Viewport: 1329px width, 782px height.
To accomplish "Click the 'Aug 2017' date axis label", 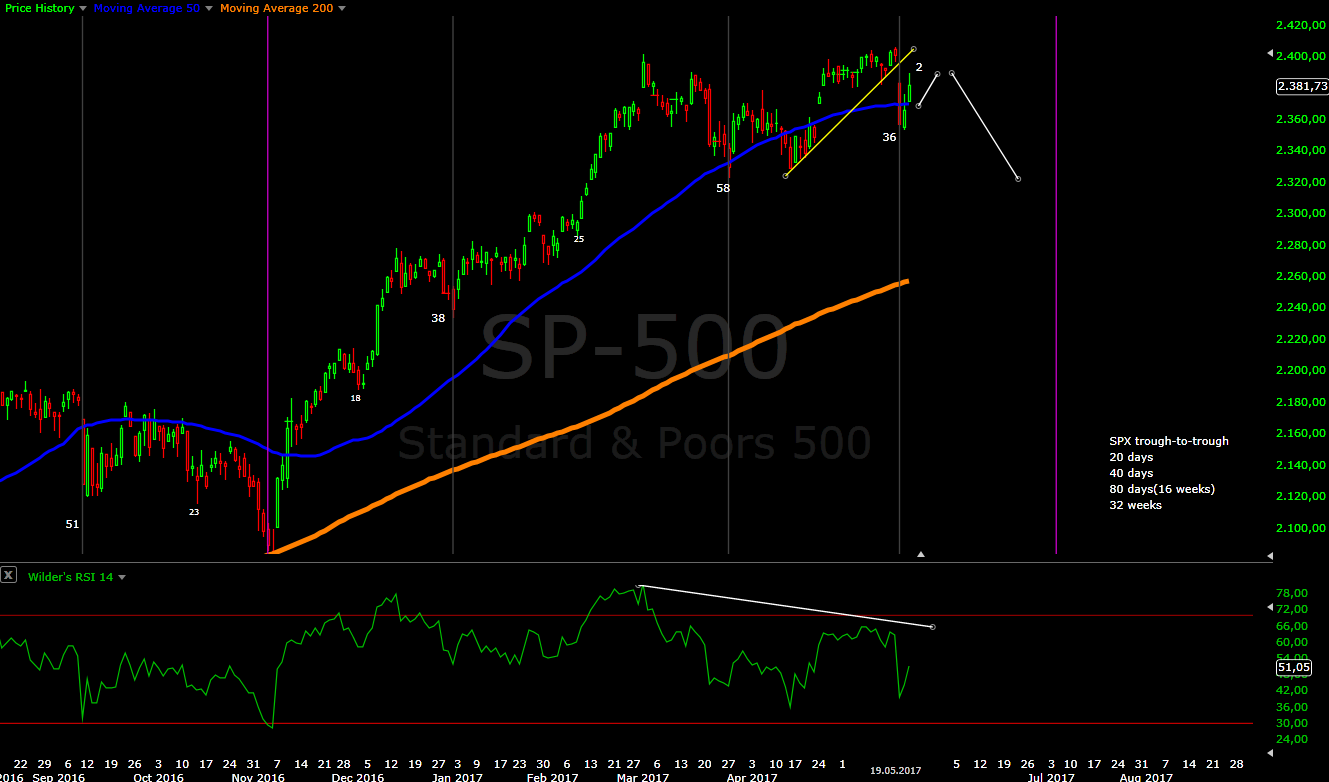I will (1147, 777).
